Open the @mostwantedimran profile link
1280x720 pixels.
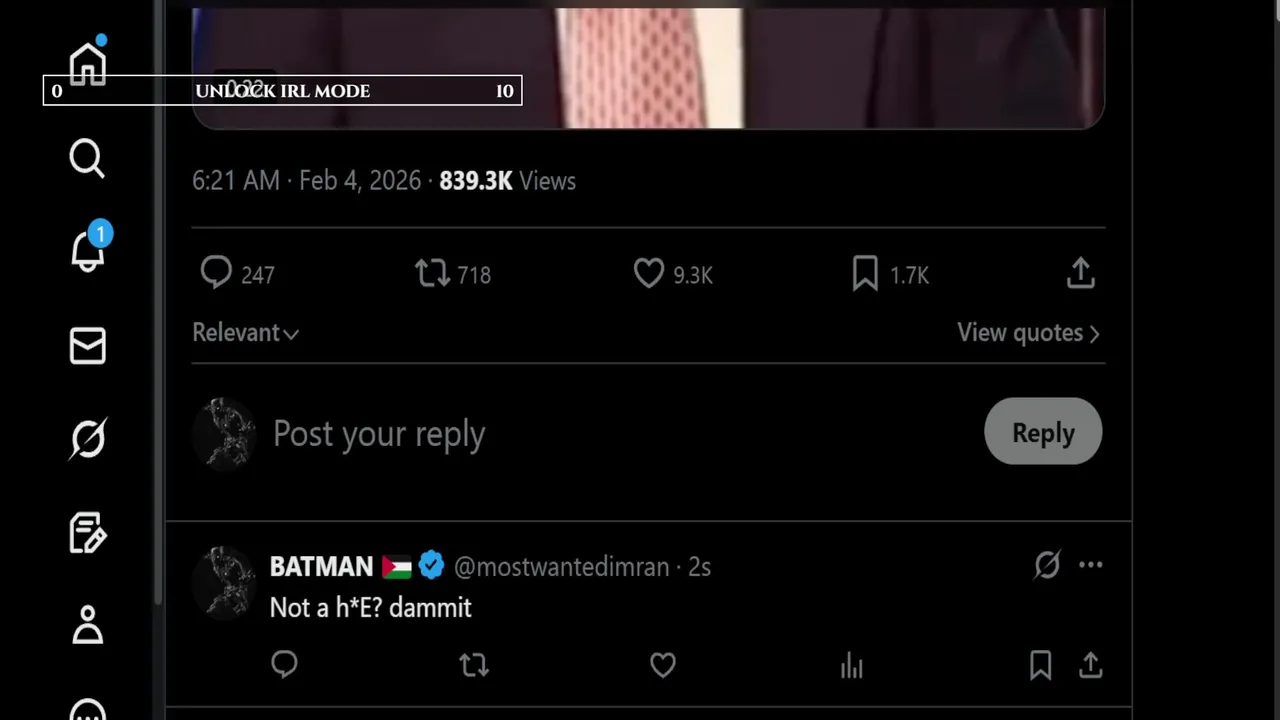[561, 567]
